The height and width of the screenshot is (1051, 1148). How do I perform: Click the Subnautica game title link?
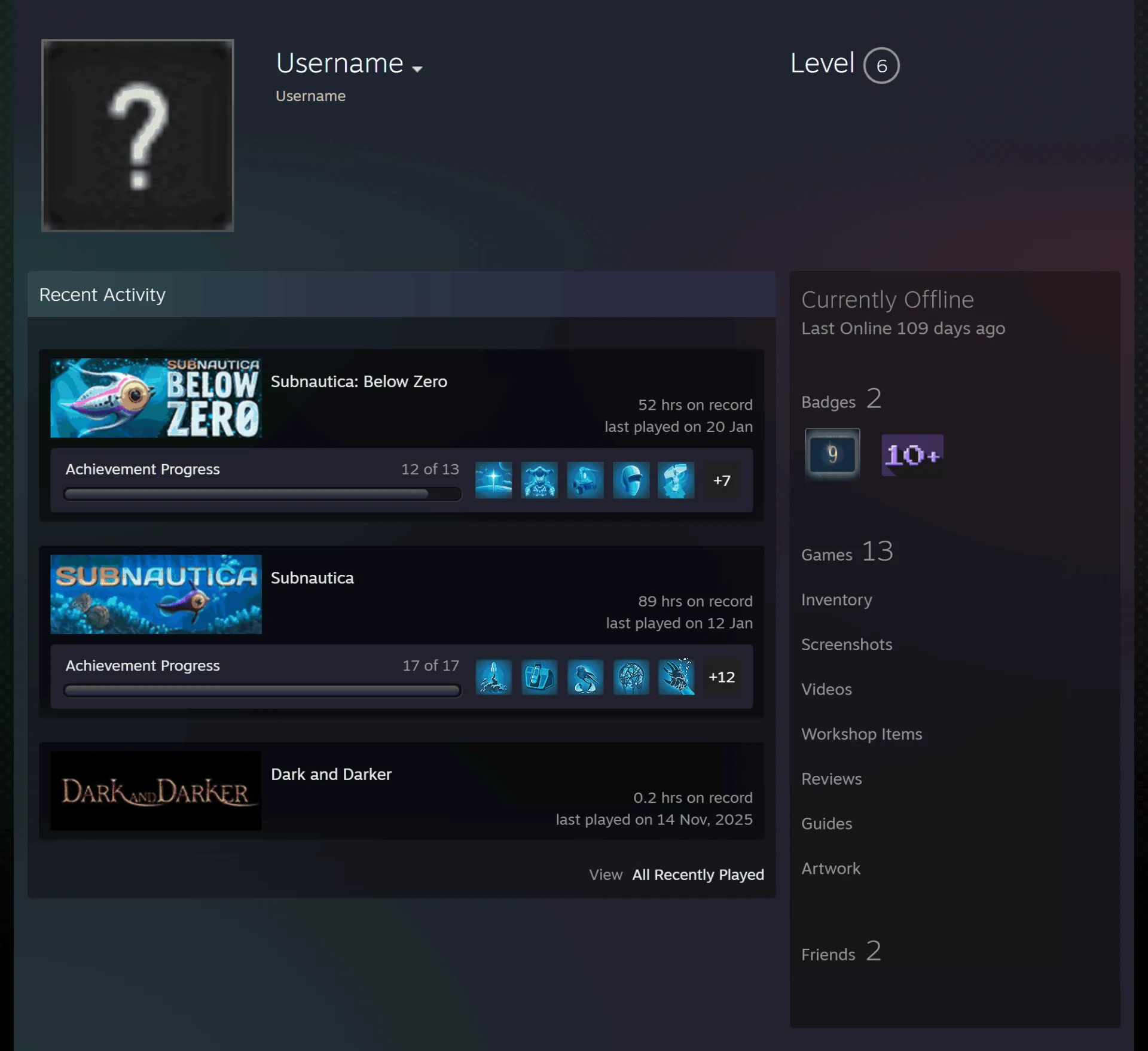(312, 578)
